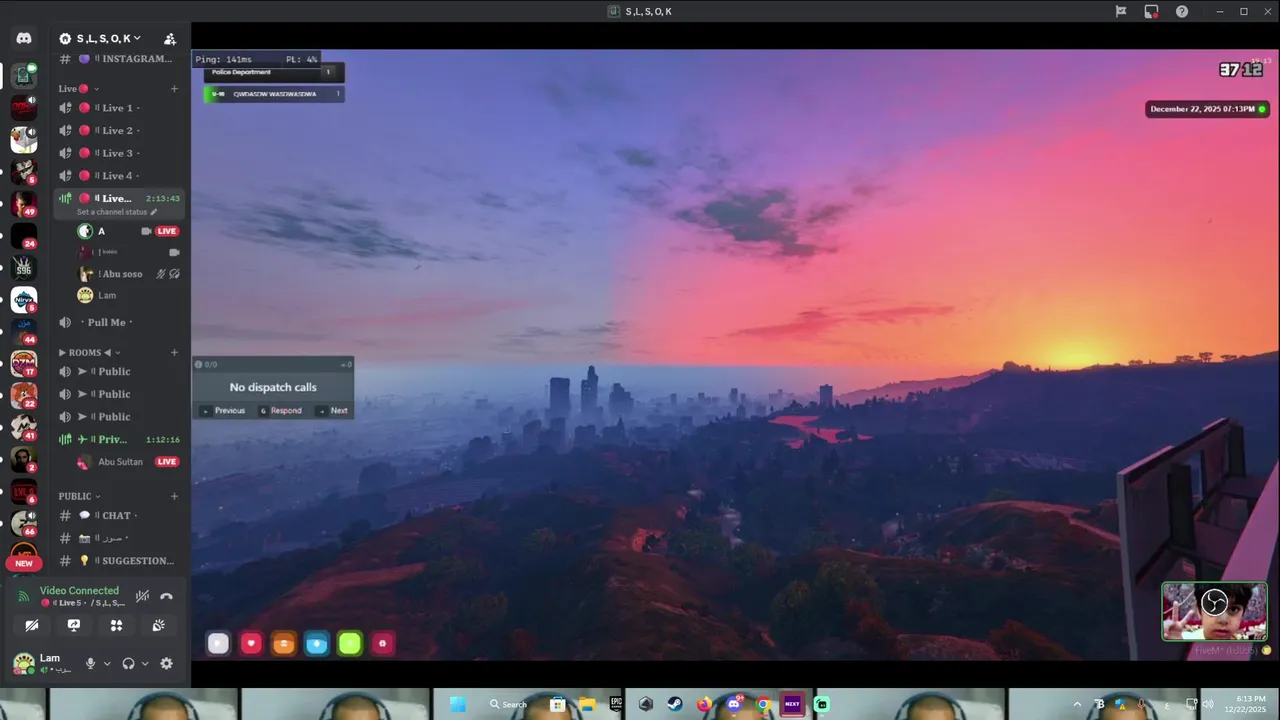Watch Abu Sultan's LIVE stream
1280x720 pixels.
(167, 462)
